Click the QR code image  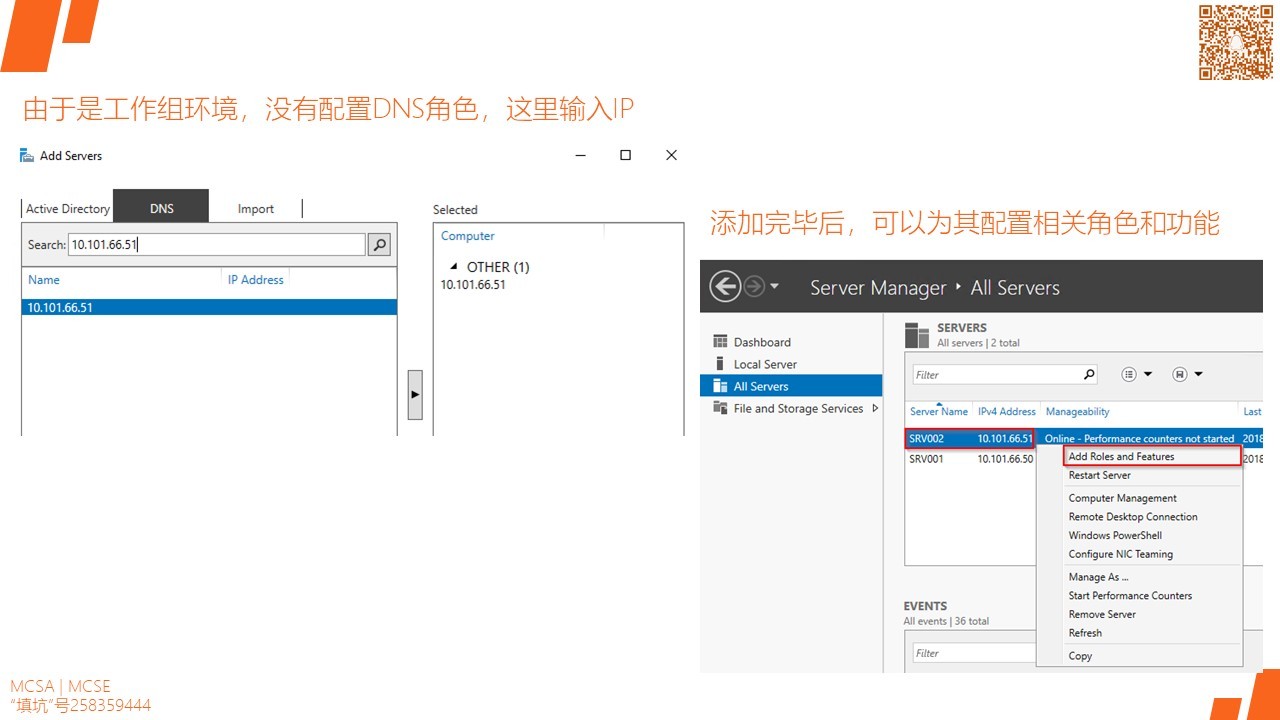pyautogui.click(x=1236, y=42)
